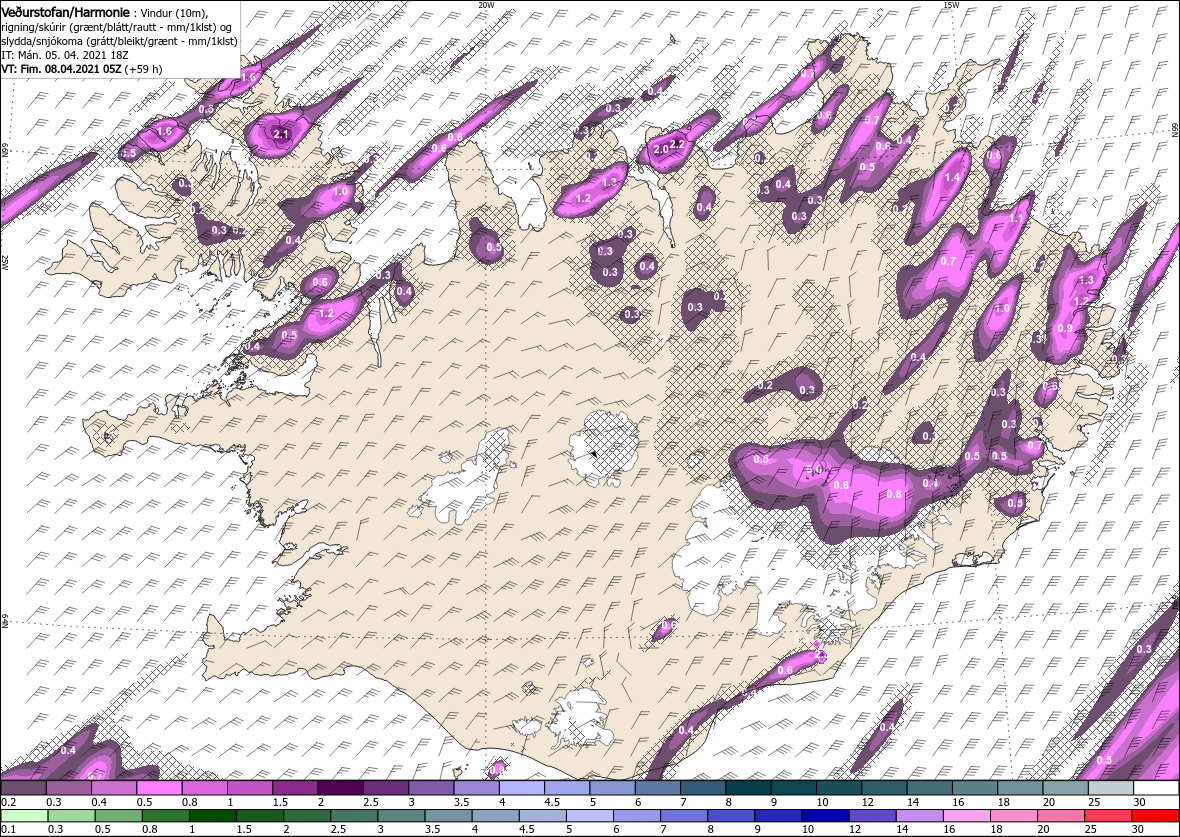Click the '1.4' precipitation value on the map
The height and width of the screenshot is (837, 1180).
(x=953, y=178)
